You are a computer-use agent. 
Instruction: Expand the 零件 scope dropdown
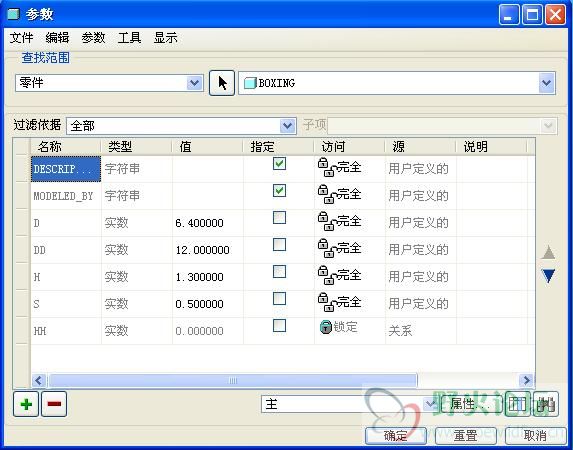coord(194,83)
